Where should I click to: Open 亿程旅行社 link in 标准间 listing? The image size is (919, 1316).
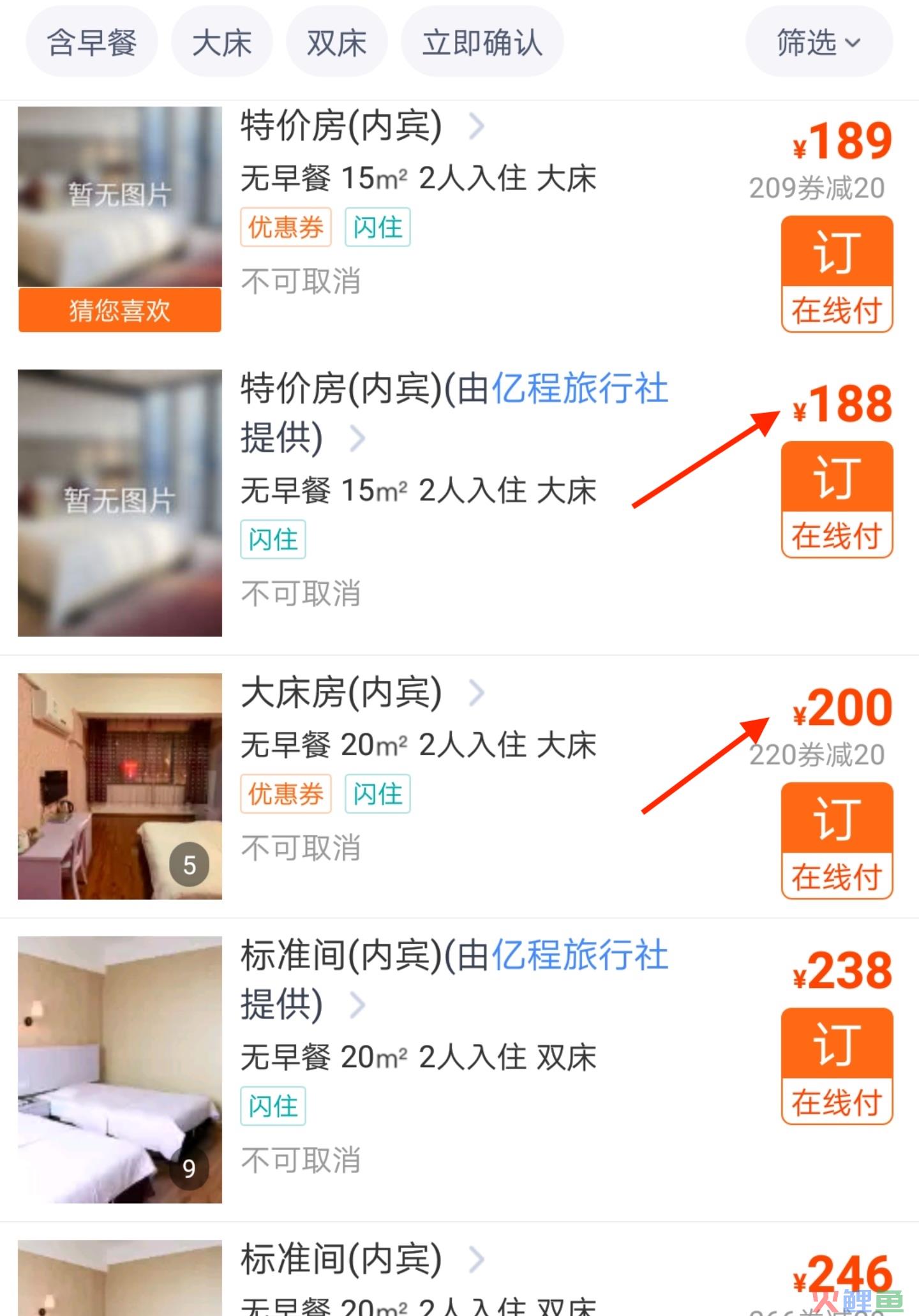click(579, 955)
